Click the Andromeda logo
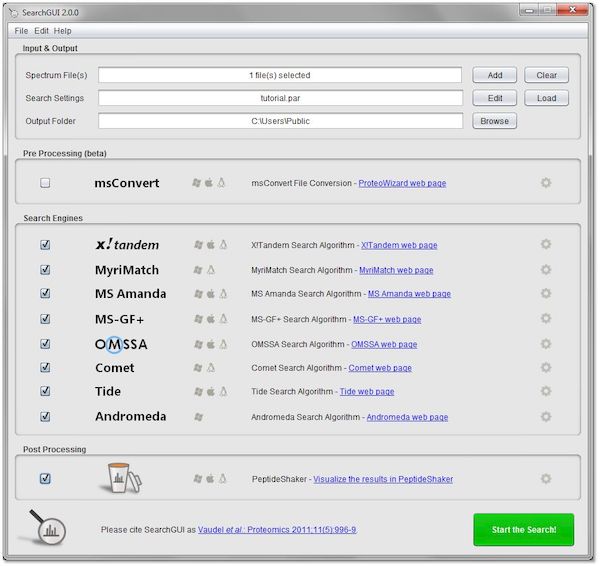600x567 pixels. (x=130, y=416)
